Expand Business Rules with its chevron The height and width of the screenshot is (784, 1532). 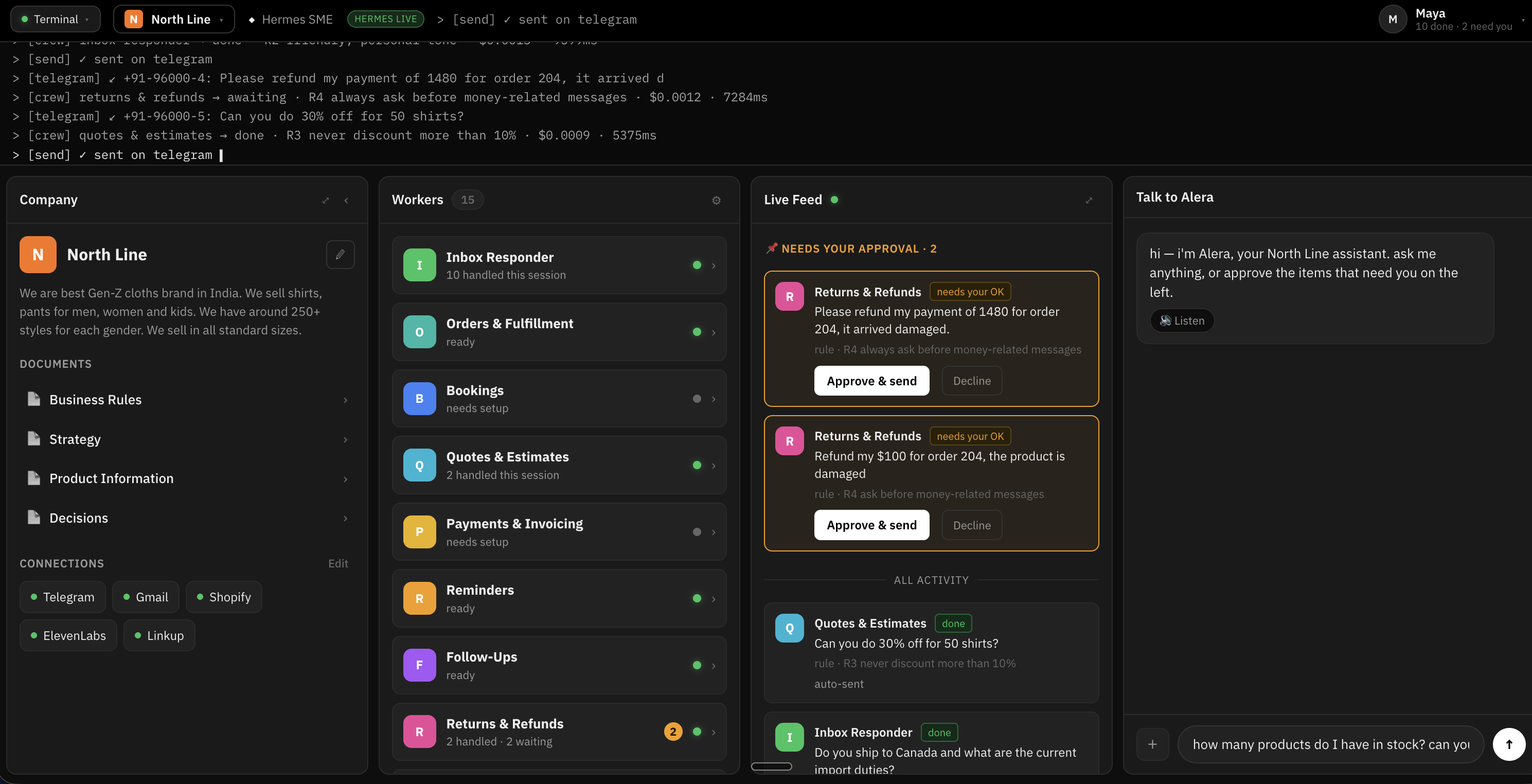tap(346, 400)
